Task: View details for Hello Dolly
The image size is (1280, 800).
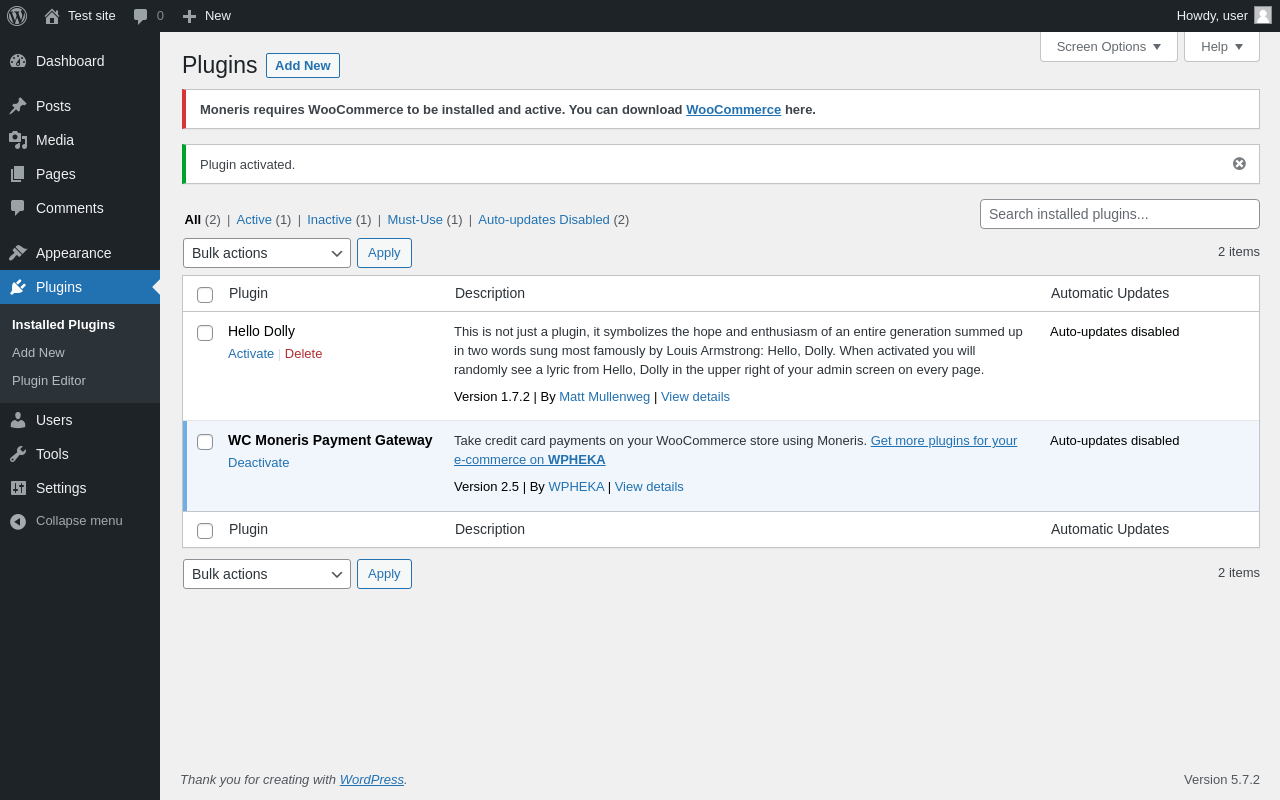Action: [x=695, y=397]
